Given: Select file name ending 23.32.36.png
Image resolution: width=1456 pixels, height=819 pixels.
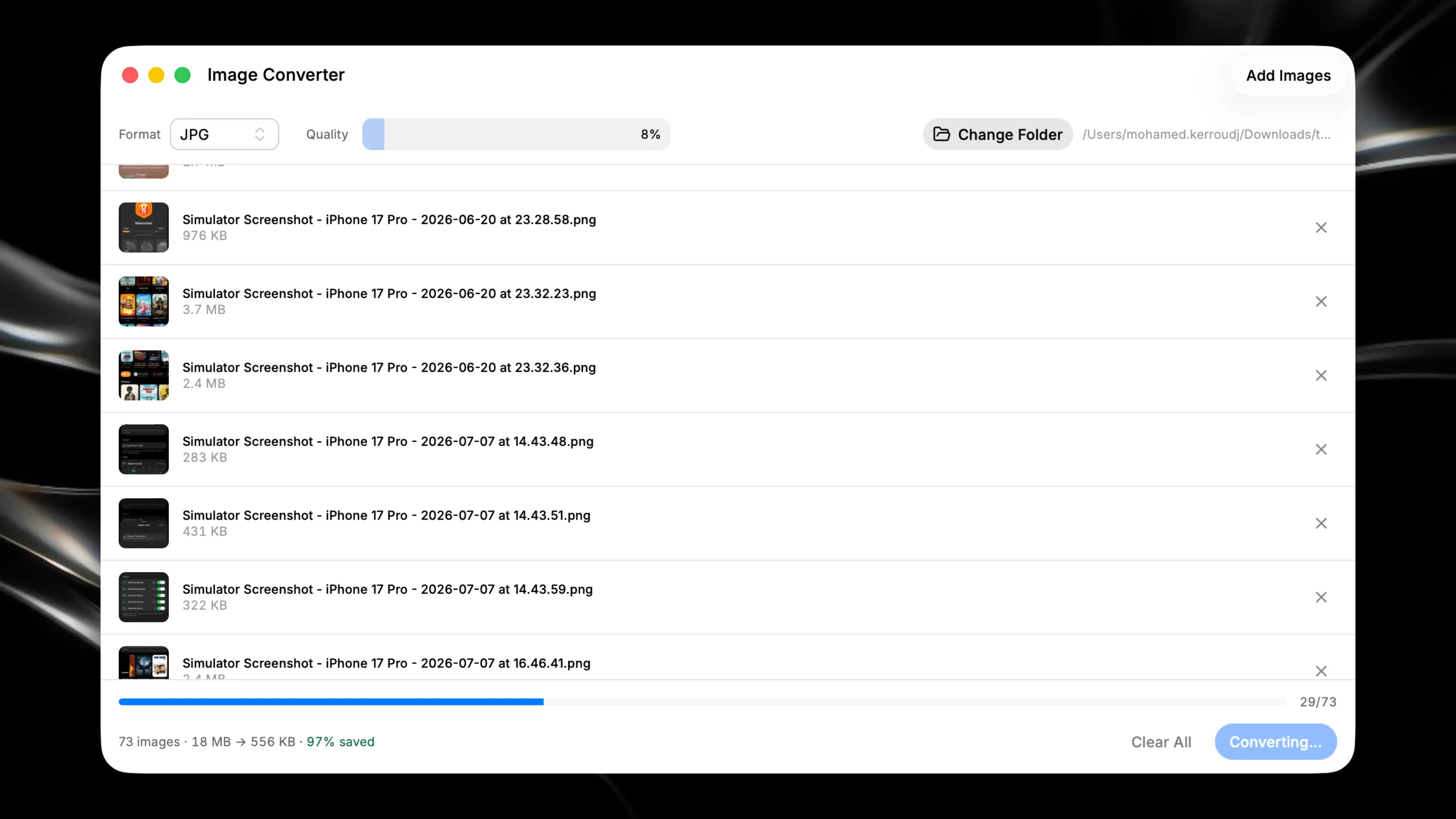Looking at the screenshot, I should [x=389, y=367].
